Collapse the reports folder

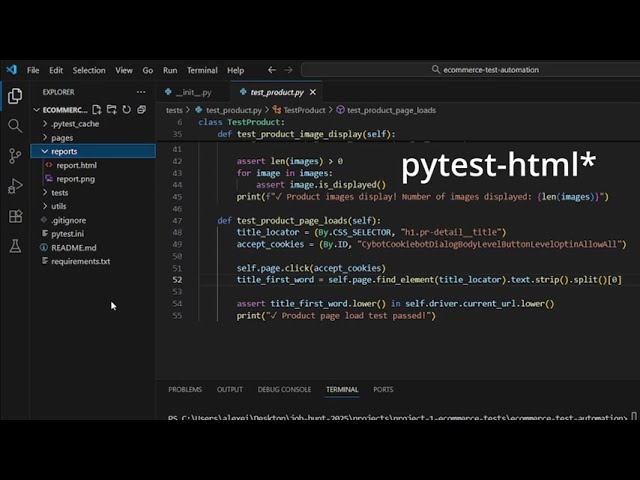click(x=44, y=151)
